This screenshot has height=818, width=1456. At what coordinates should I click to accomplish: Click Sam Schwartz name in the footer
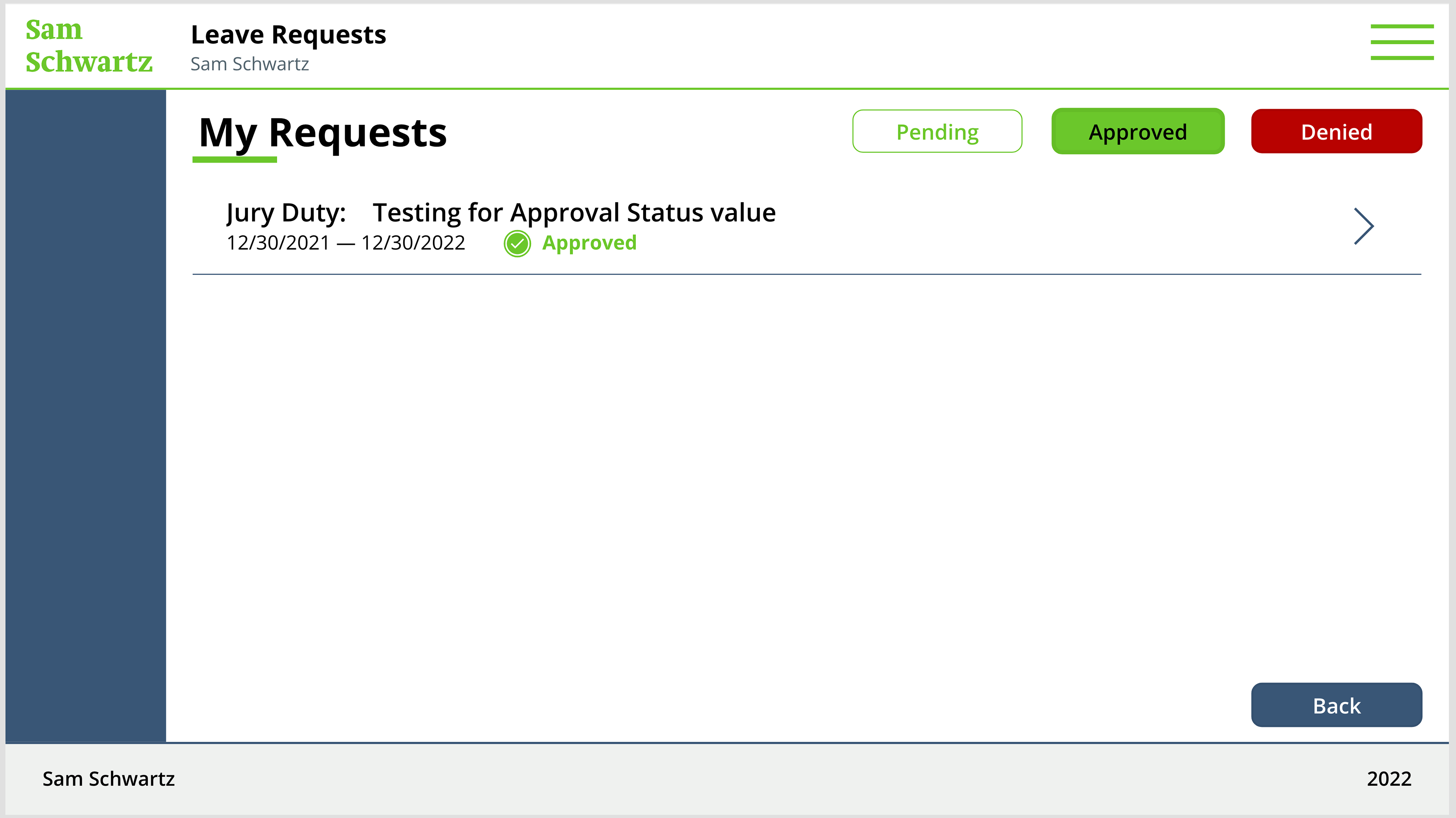click(x=108, y=779)
